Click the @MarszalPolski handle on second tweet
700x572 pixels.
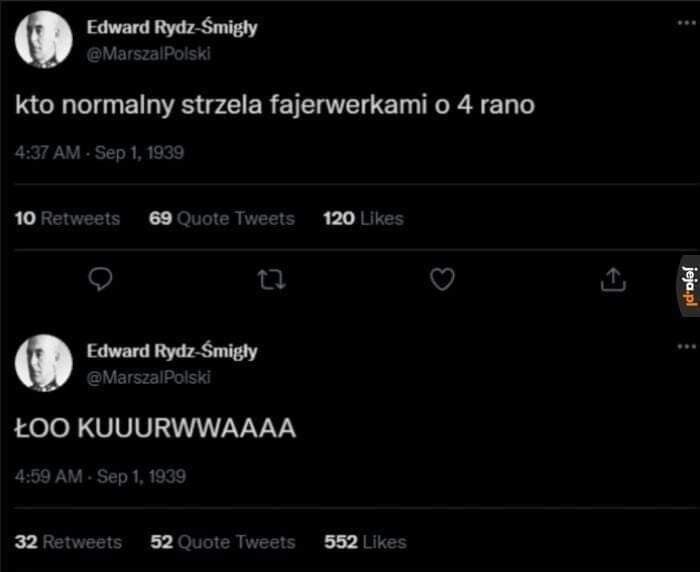(149, 377)
